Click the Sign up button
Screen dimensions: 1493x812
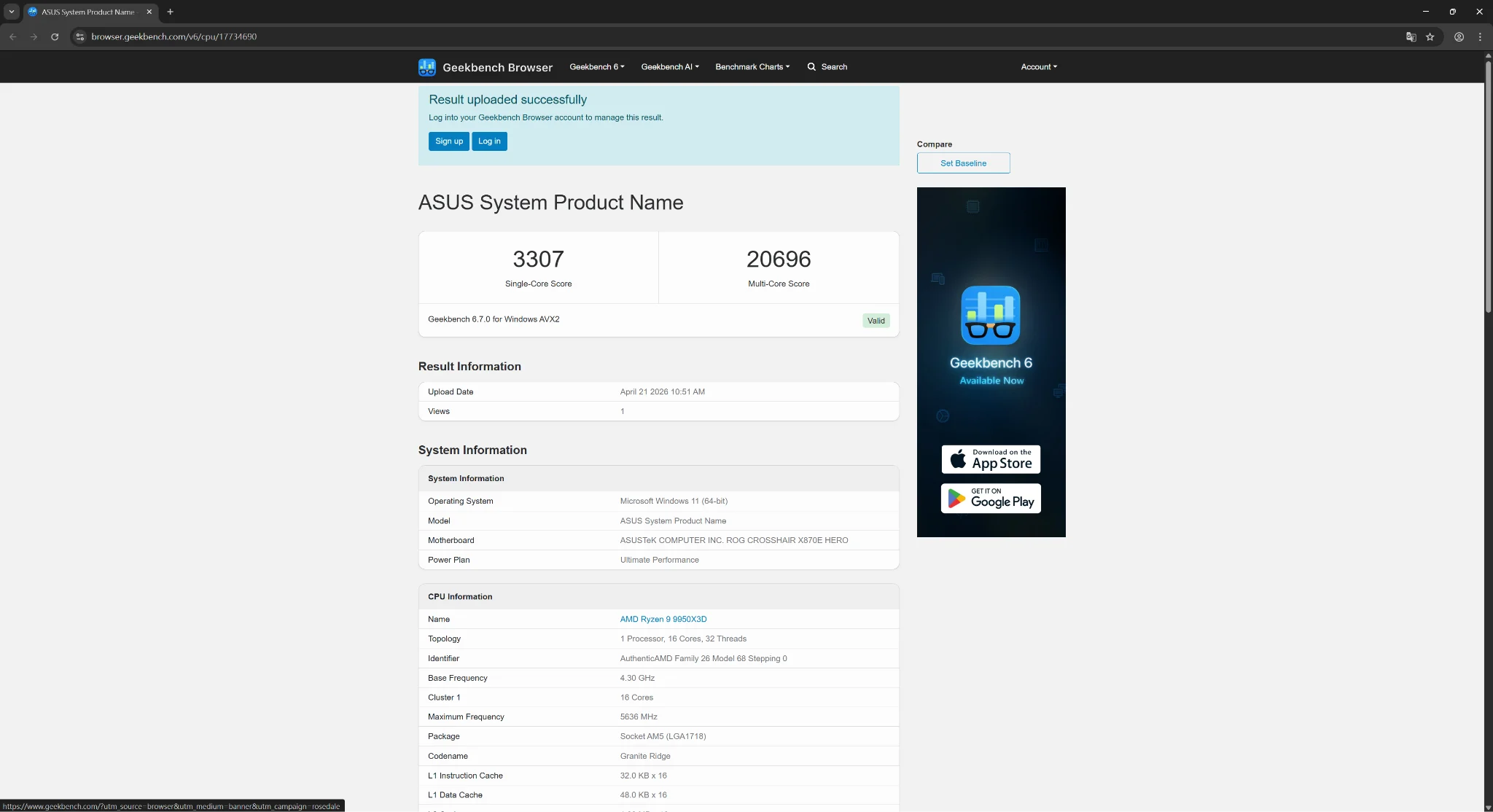[x=448, y=141]
